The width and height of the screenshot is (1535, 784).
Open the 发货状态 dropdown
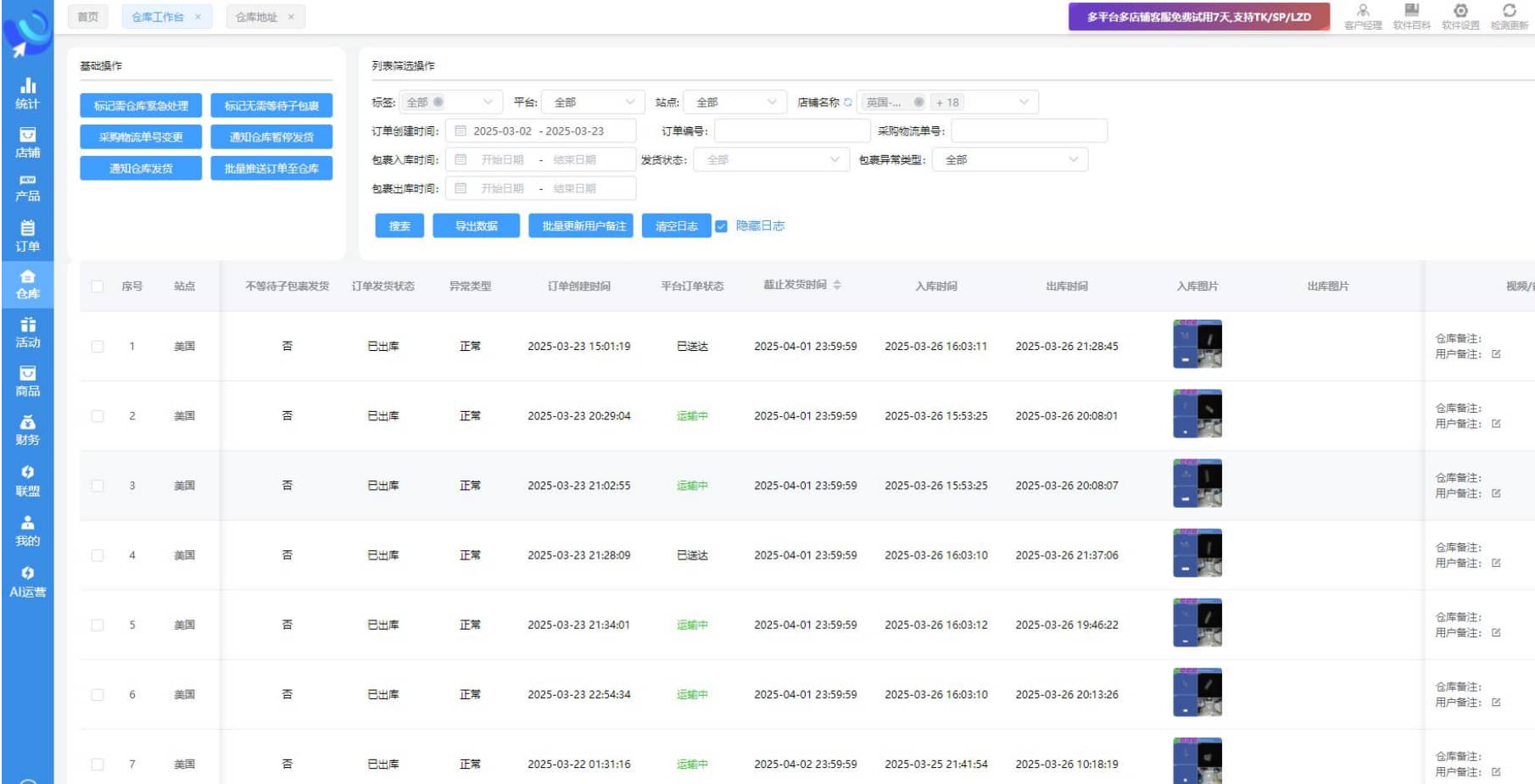point(771,160)
